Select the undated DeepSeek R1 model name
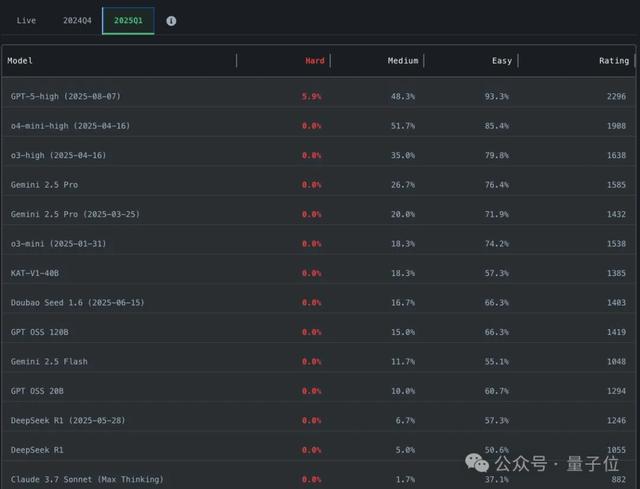 pos(37,450)
